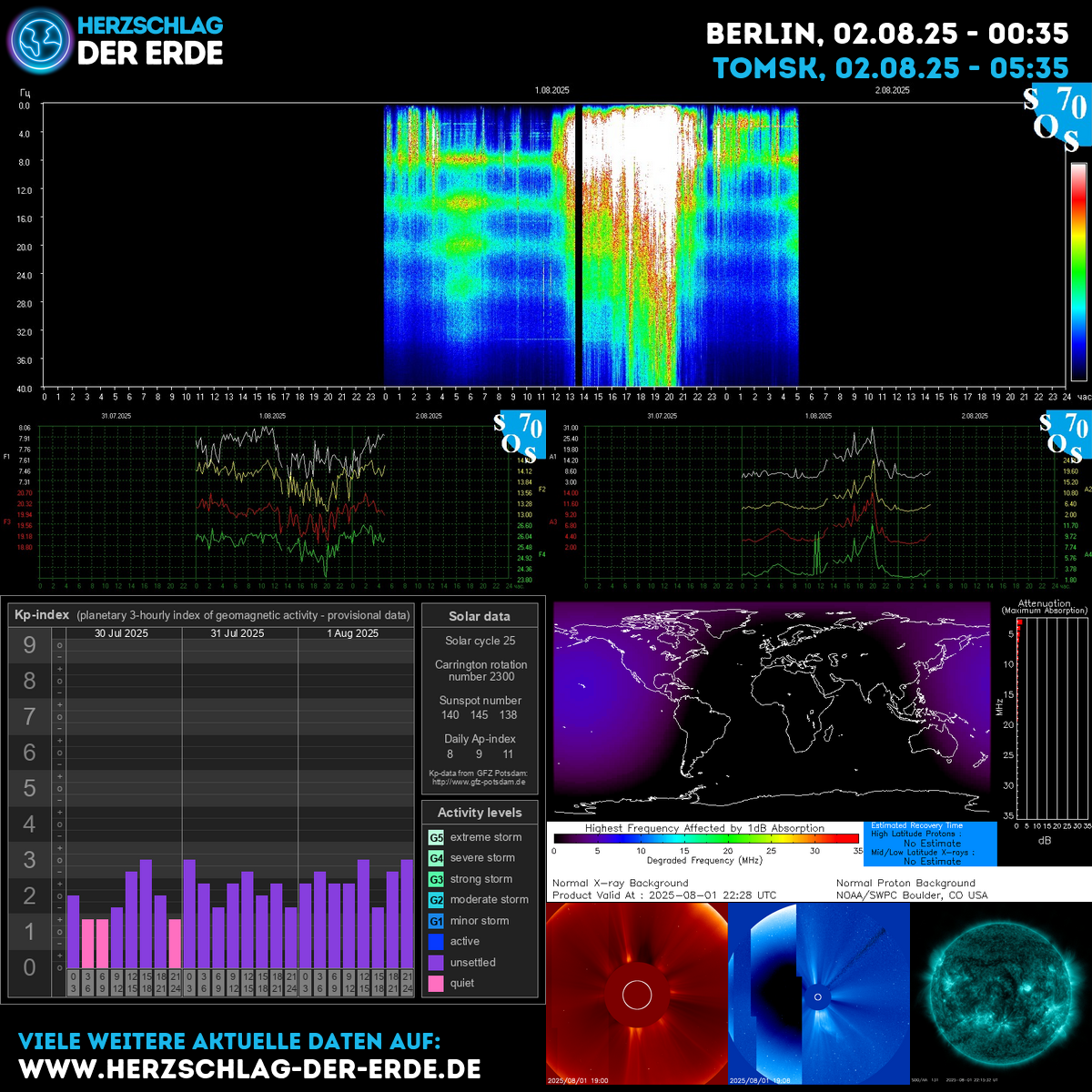Click the 'Sunspot number' label
The height and width of the screenshot is (1092, 1092).
[480, 701]
